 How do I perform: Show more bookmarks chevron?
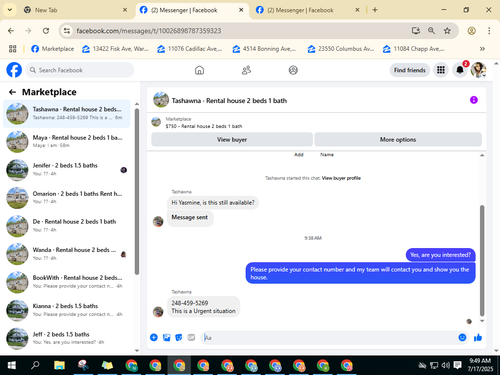tap(482, 49)
